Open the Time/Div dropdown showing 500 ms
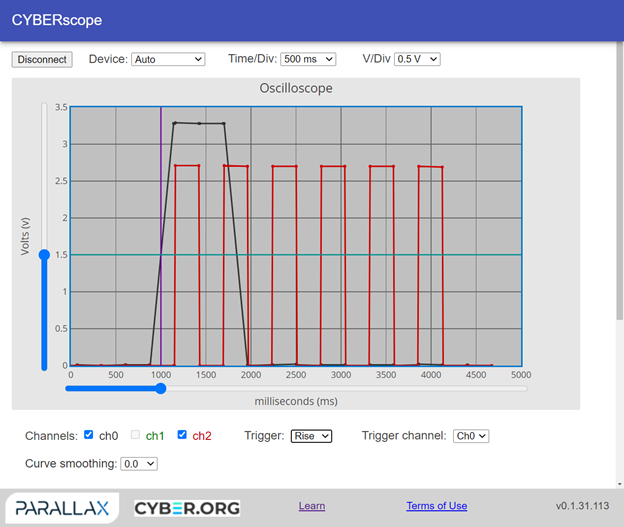Screen dimensions: 624x527 click(308, 59)
